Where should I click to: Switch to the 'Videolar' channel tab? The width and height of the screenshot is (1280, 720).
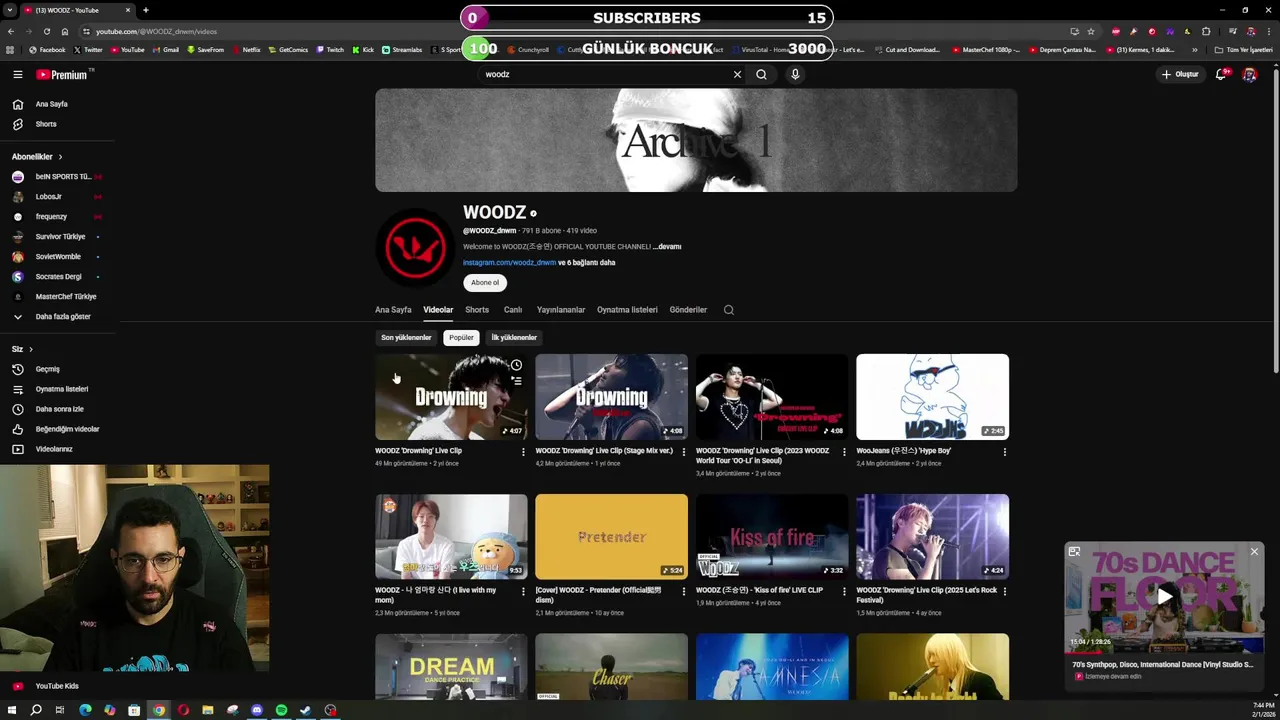pyautogui.click(x=438, y=310)
